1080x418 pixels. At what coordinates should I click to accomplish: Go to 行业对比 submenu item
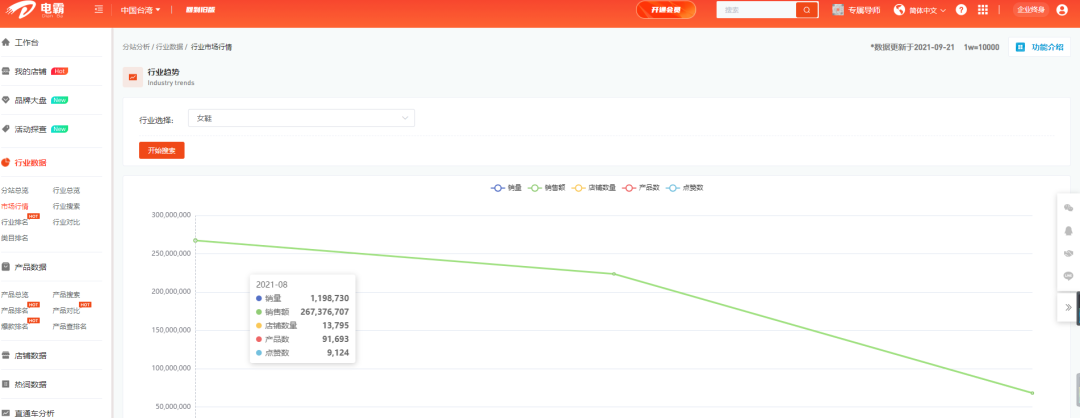[x=66, y=222]
